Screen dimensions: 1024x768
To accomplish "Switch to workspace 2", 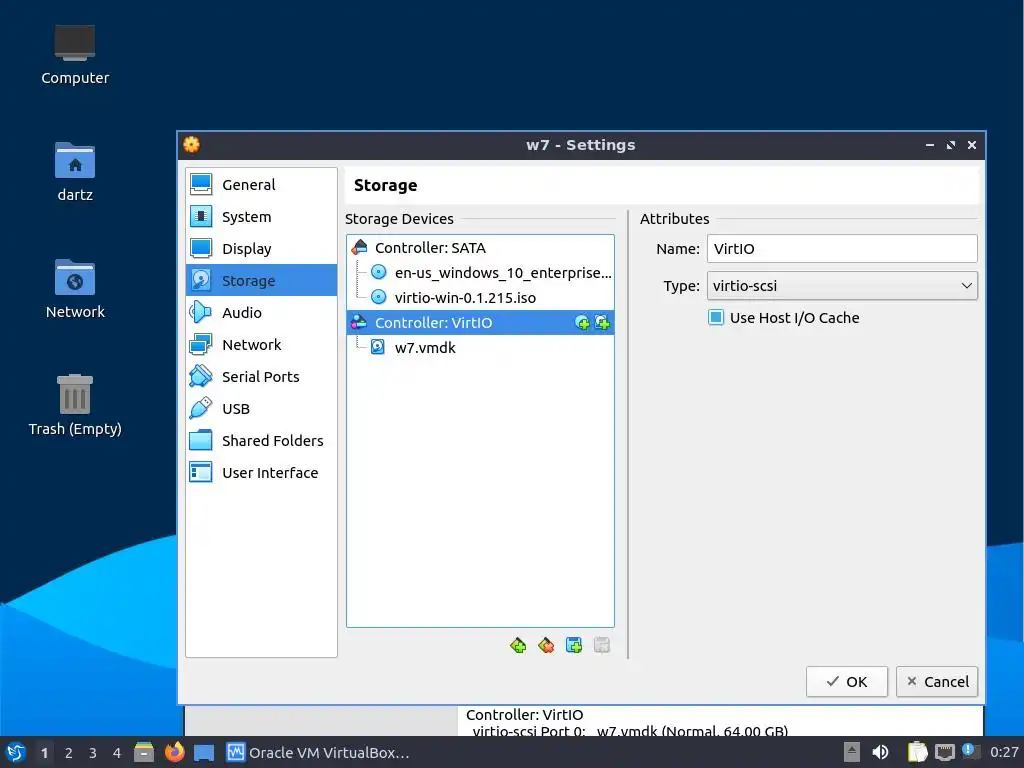I will [x=69, y=753].
